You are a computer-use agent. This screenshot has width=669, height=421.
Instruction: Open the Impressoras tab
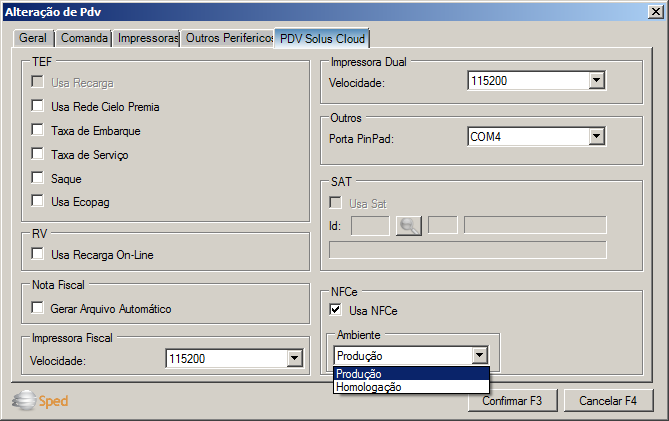pos(147,39)
